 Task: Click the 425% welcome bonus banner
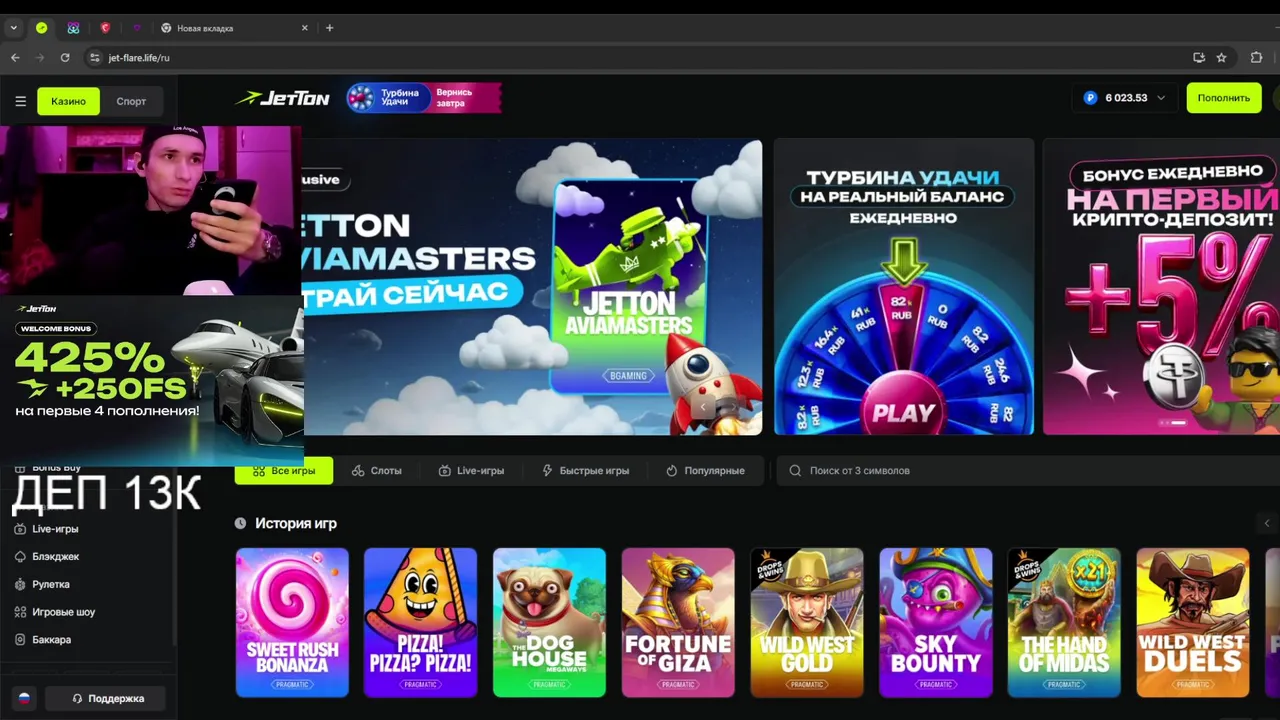[x=152, y=379]
